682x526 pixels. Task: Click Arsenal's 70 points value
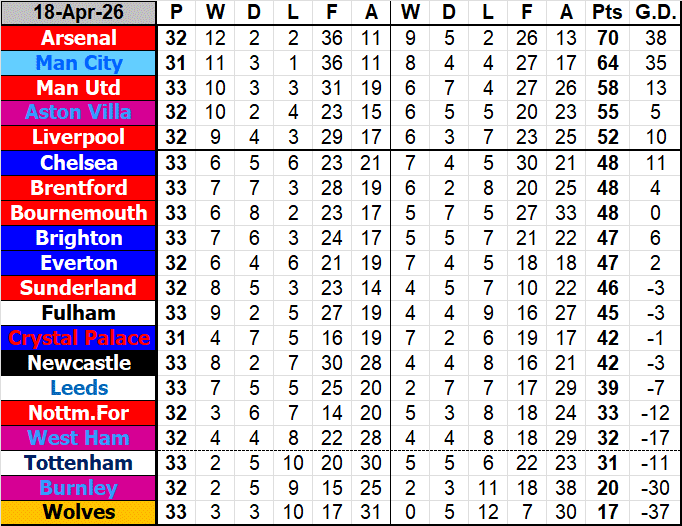(604, 38)
